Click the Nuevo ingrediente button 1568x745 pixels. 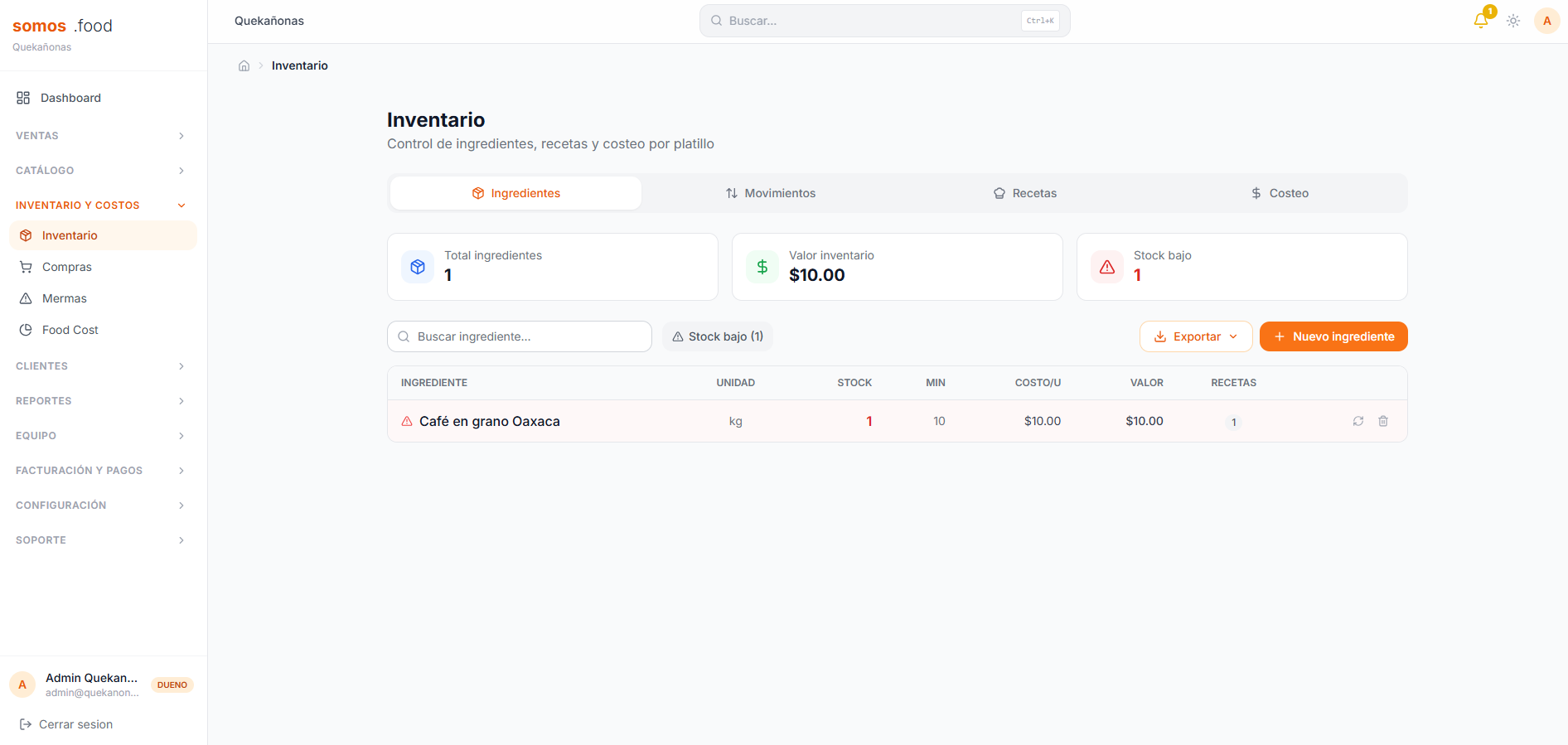click(1333, 336)
